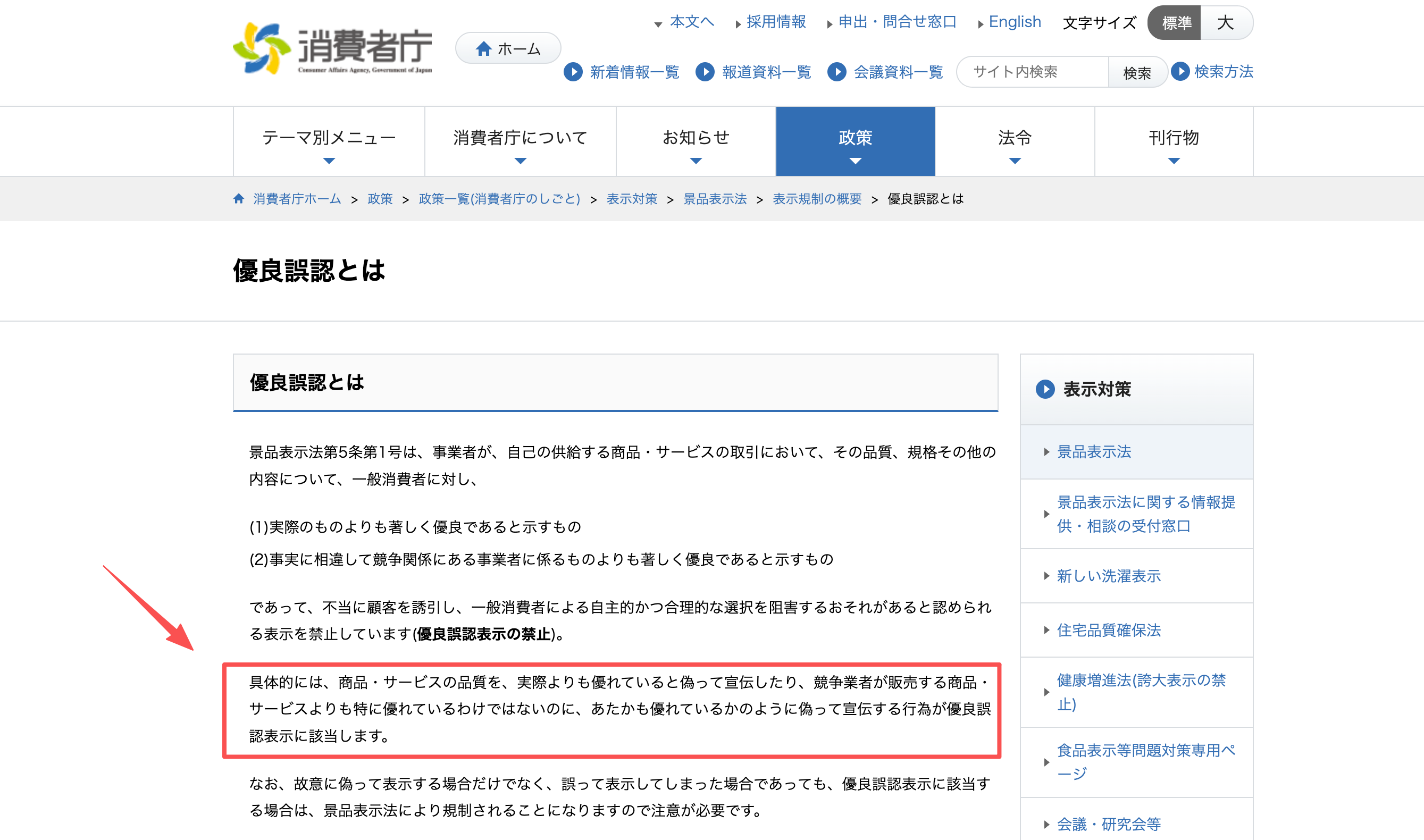This screenshot has width=1424, height=840.
Task: Expand the テーマ別メニュー dropdown
Action: [x=329, y=141]
